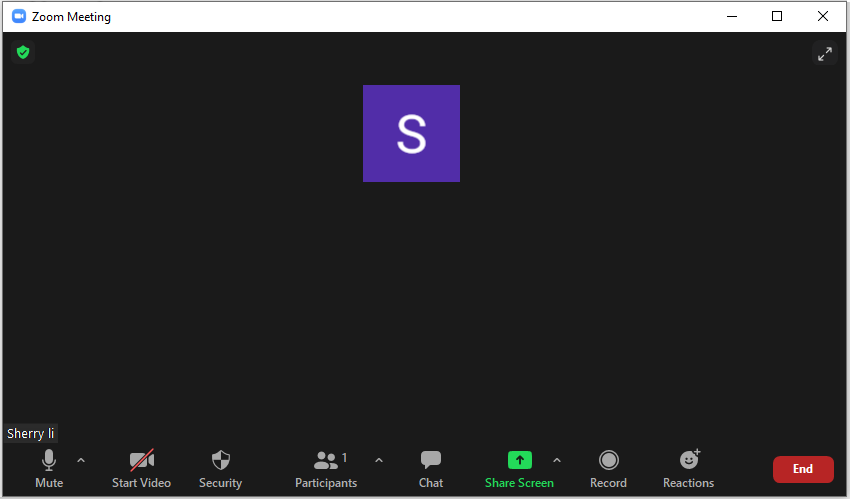Minimize the Zoom Meeting window

pos(732,16)
